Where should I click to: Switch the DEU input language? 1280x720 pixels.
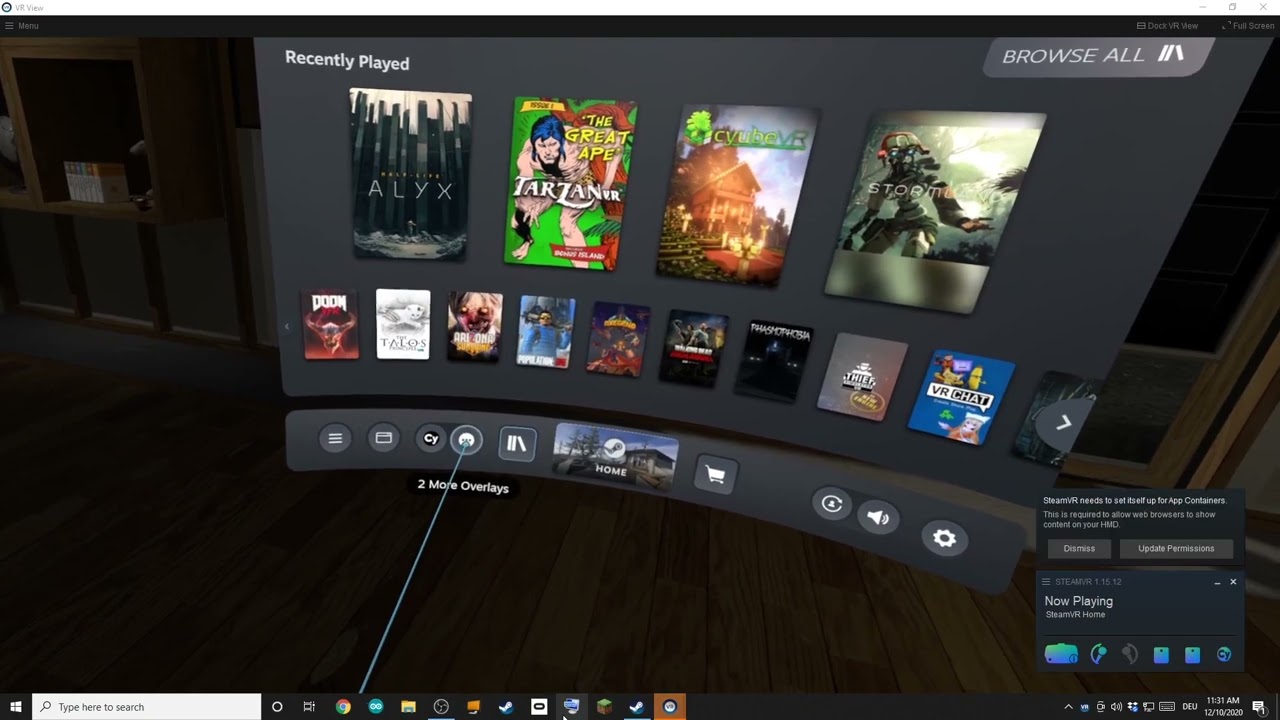click(1190, 707)
